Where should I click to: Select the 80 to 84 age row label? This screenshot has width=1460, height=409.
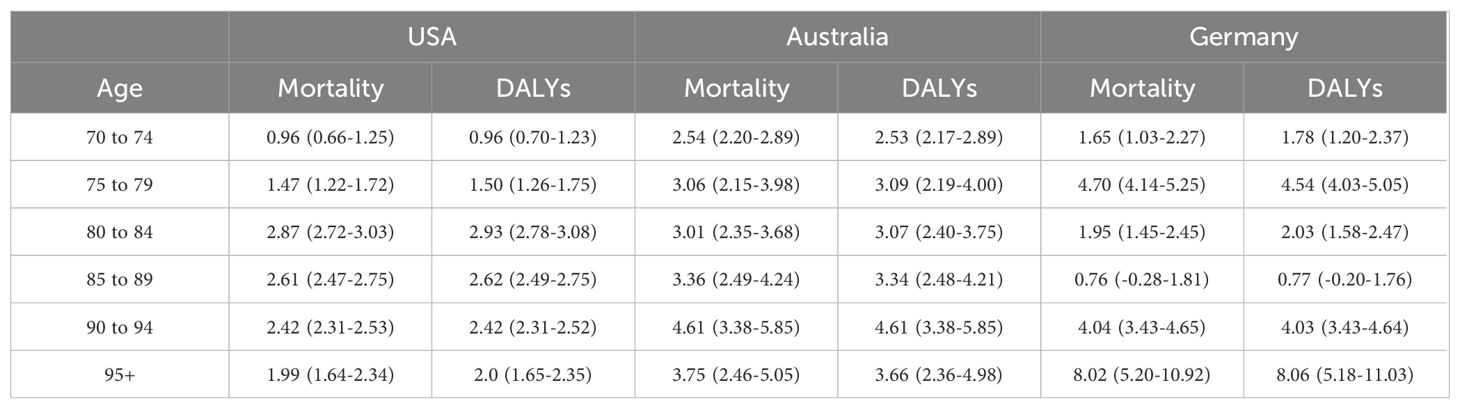[x=119, y=233]
